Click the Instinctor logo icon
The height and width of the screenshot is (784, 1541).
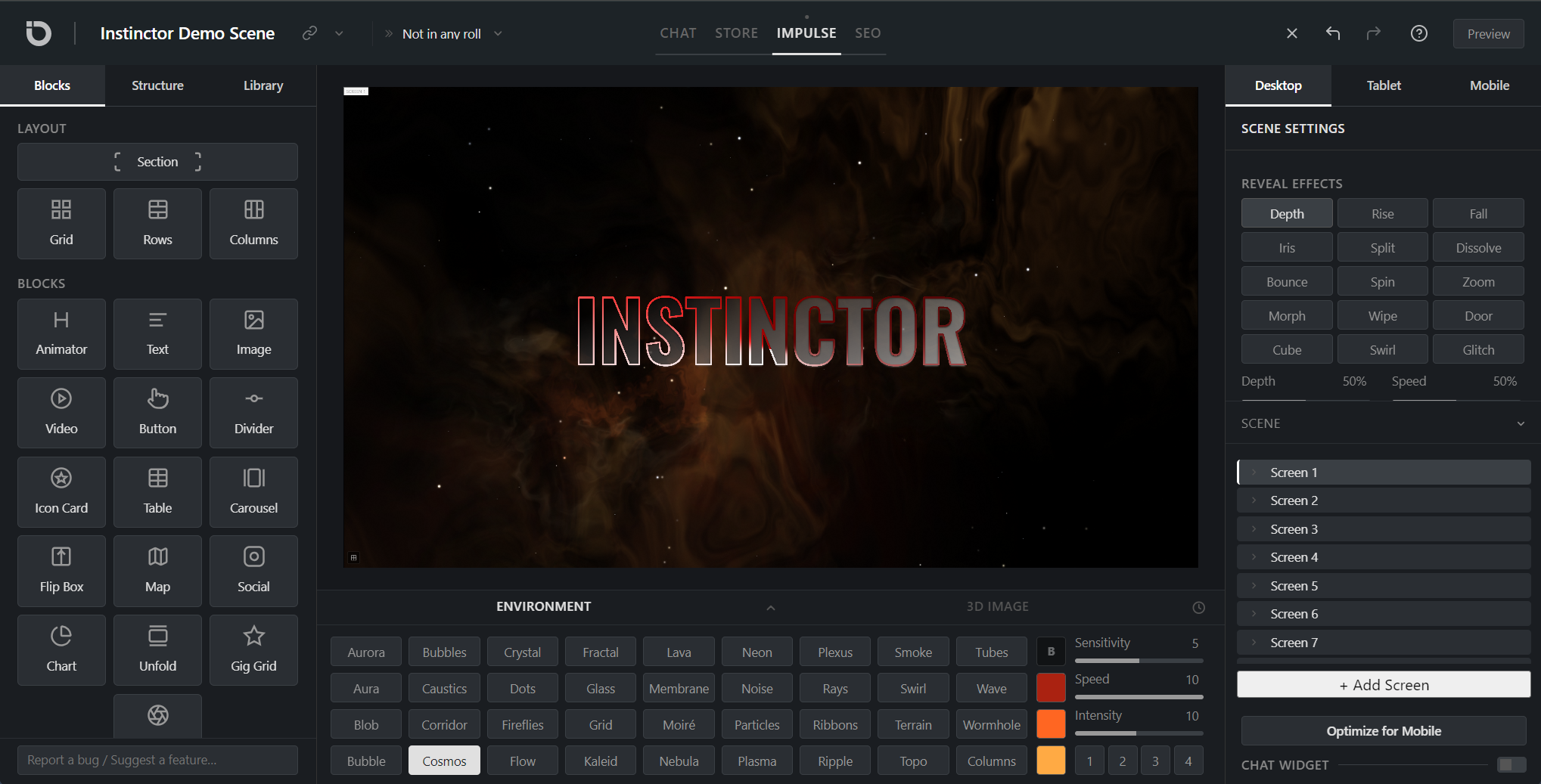(x=39, y=33)
